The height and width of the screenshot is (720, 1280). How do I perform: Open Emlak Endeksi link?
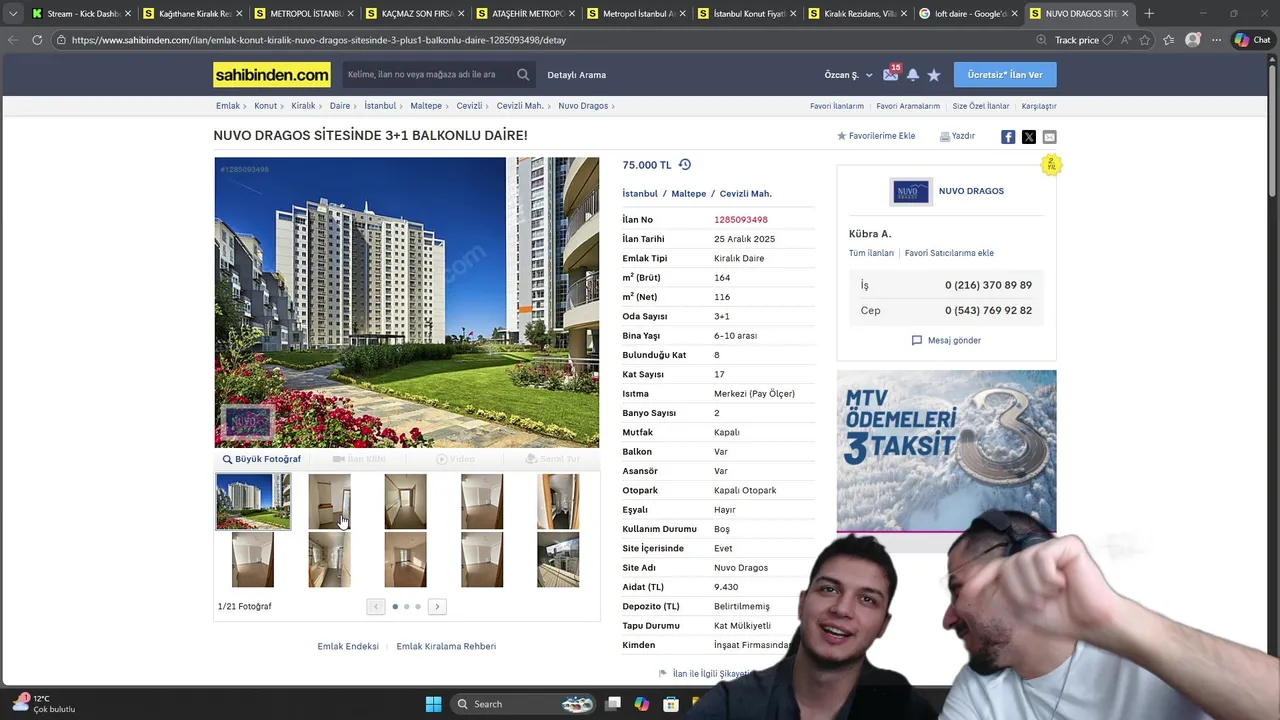[348, 646]
